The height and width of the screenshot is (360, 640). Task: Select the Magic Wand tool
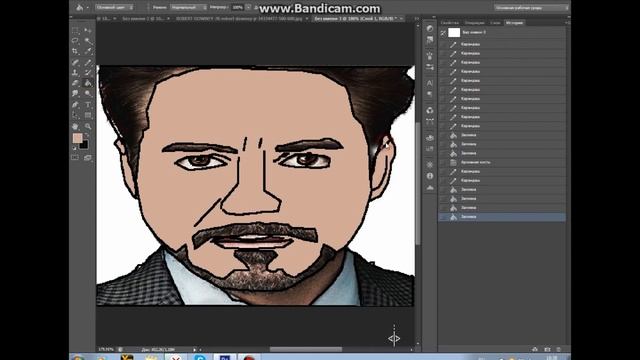tap(88, 41)
